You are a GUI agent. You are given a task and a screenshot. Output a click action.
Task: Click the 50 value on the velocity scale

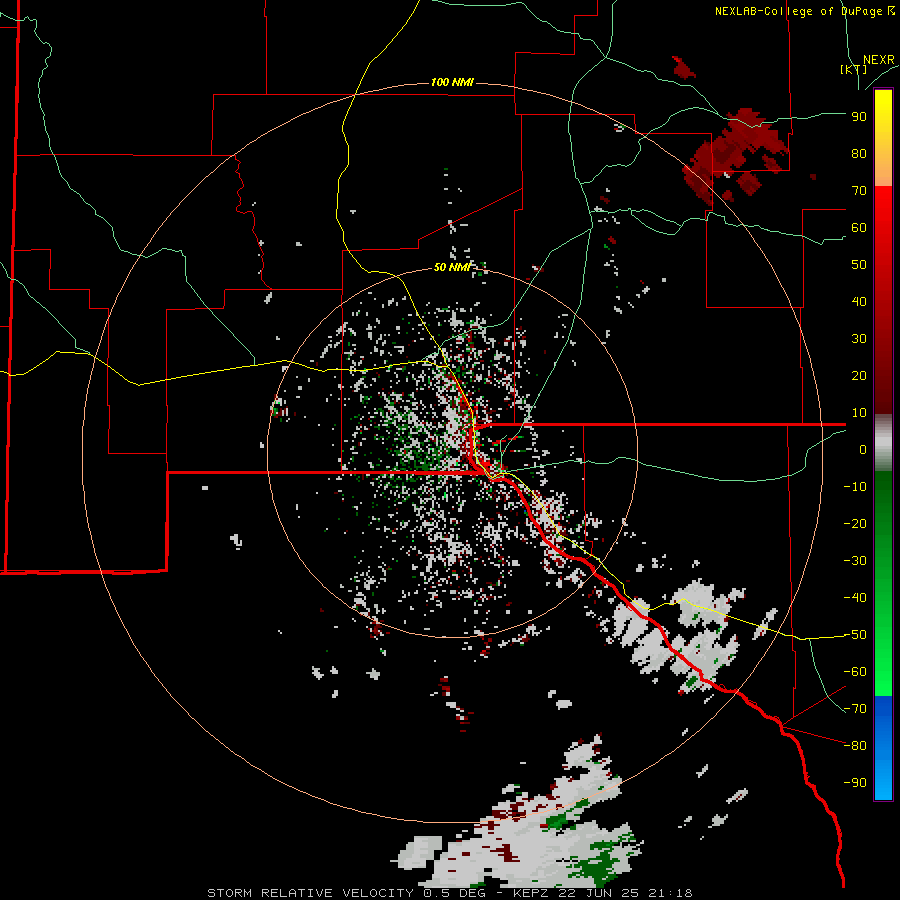[x=859, y=265]
